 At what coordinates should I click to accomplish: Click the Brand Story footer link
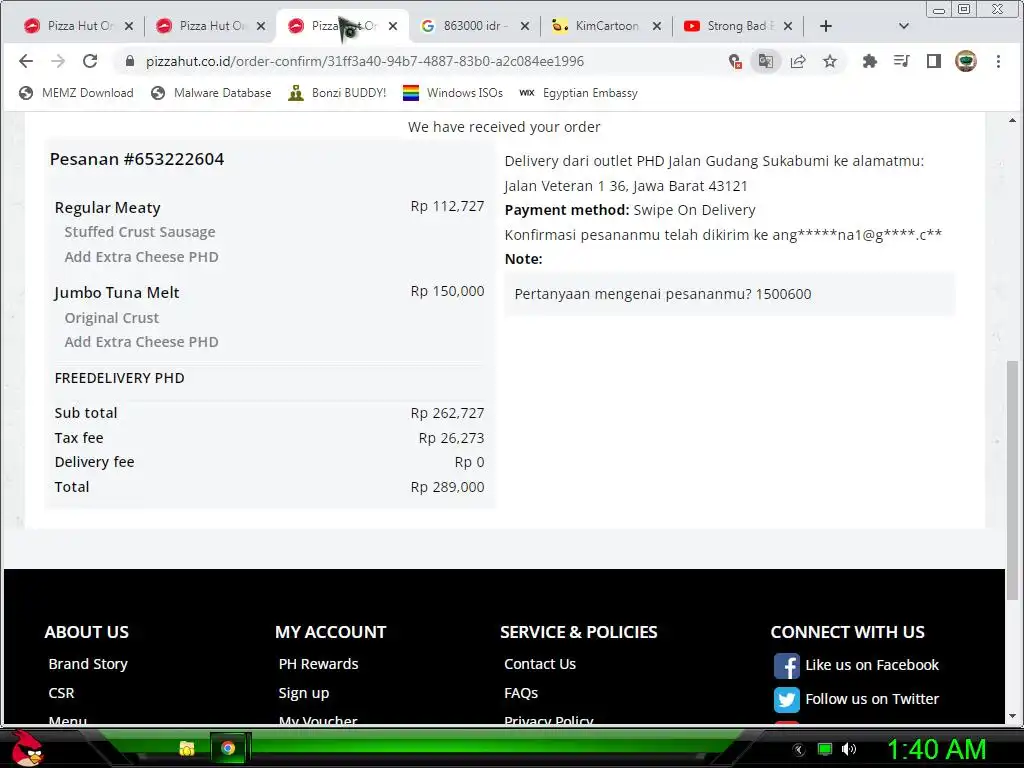pos(88,664)
